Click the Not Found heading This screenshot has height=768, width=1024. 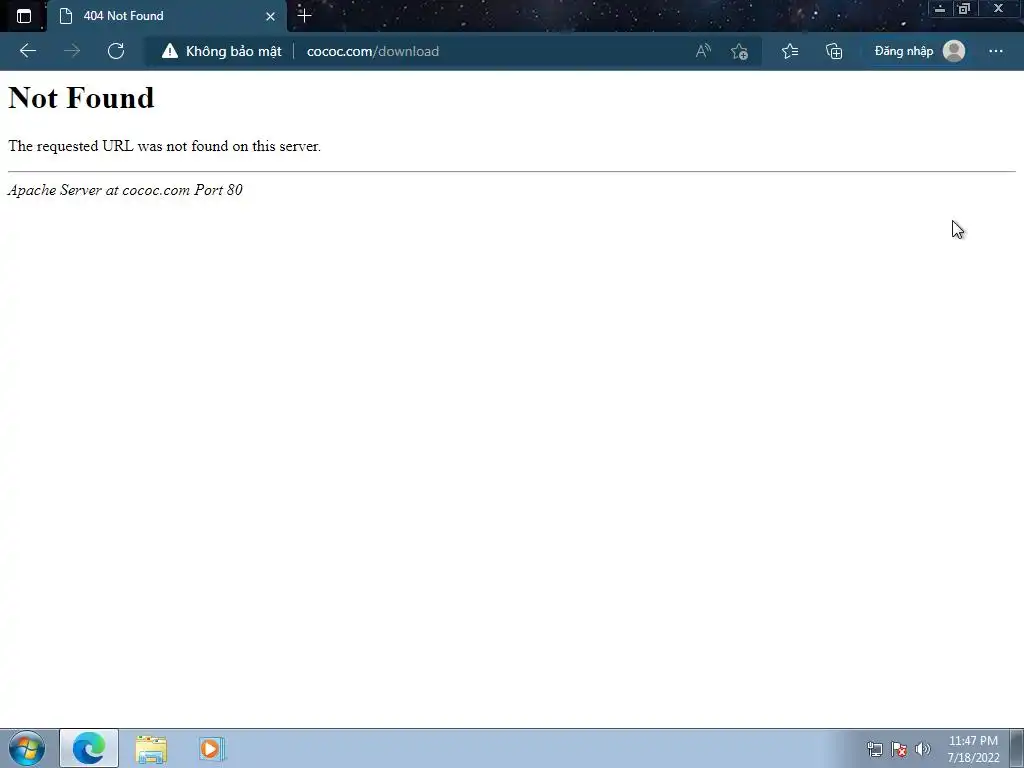(x=81, y=98)
